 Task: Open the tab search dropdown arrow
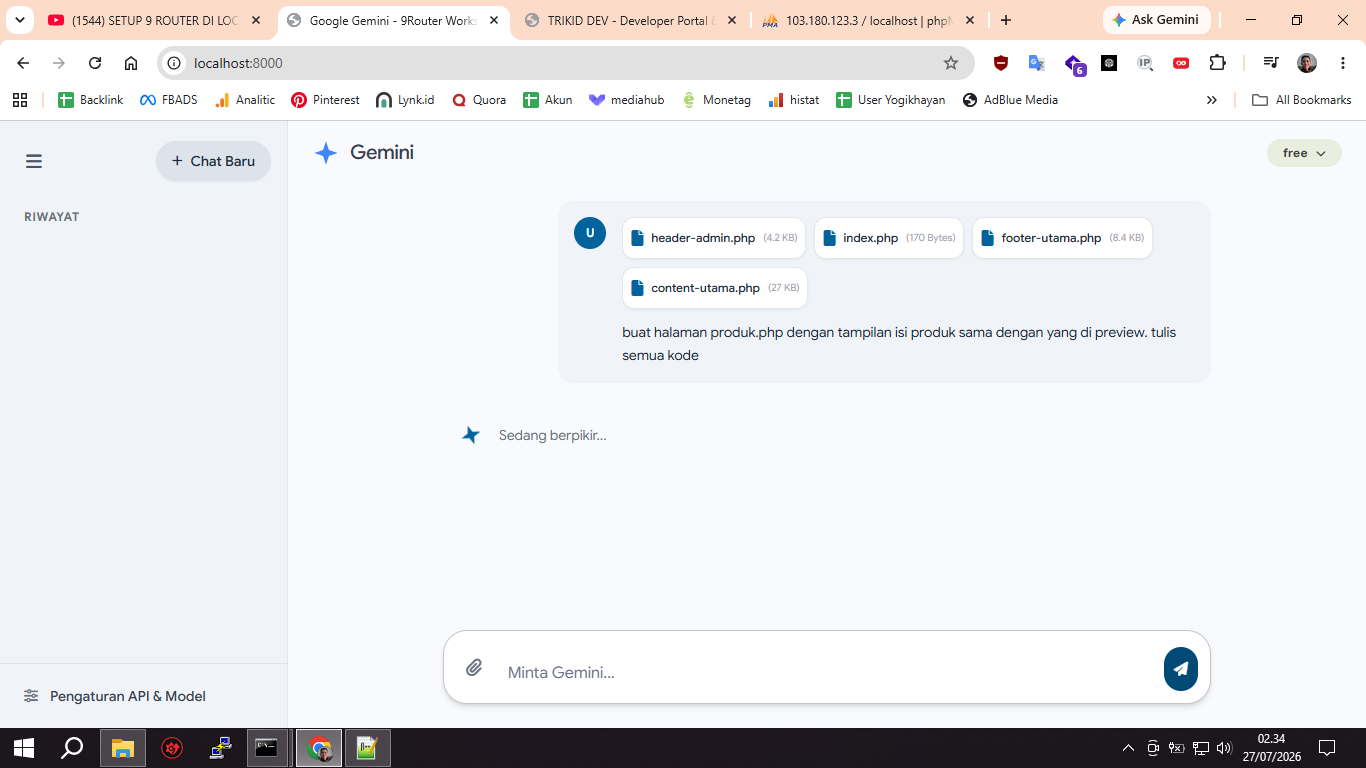(x=20, y=20)
